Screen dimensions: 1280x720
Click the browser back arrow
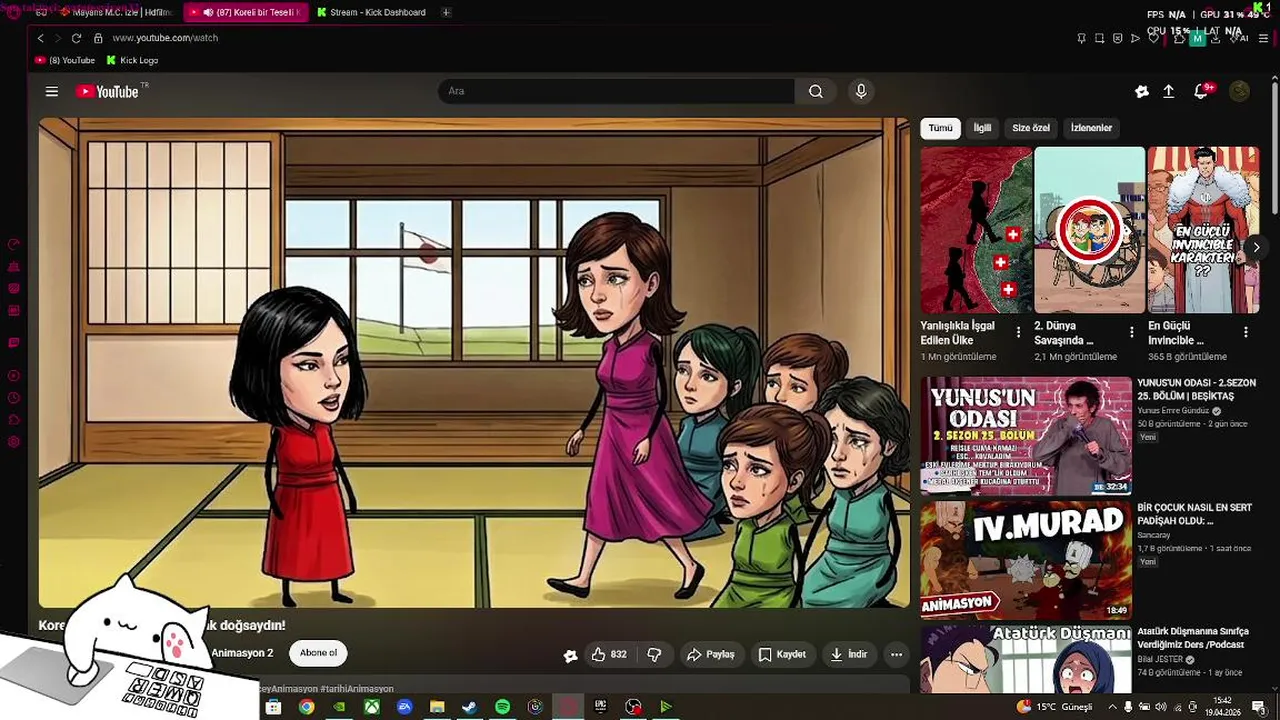click(x=41, y=38)
